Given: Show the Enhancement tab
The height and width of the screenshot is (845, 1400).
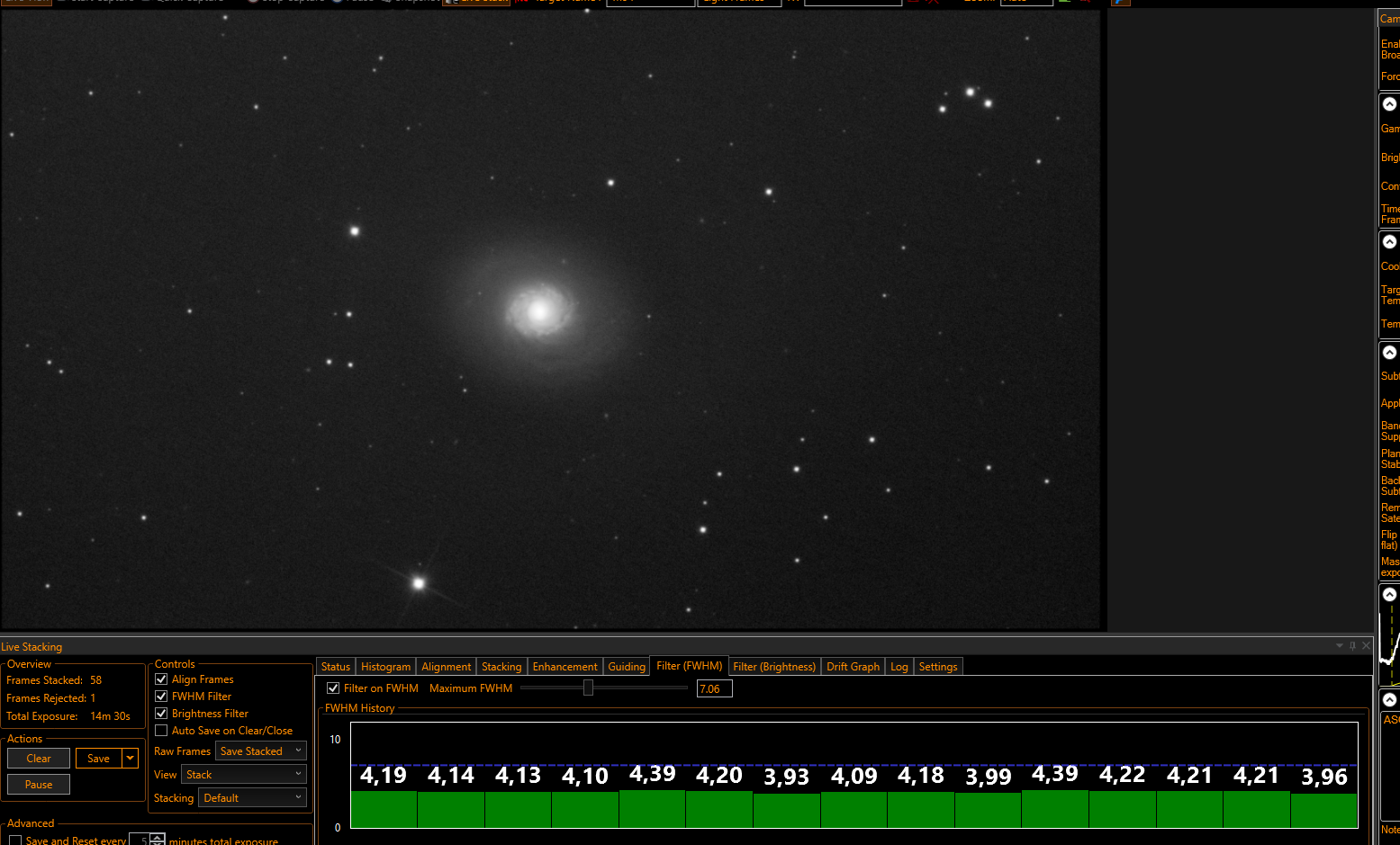Looking at the screenshot, I should coord(565,667).
